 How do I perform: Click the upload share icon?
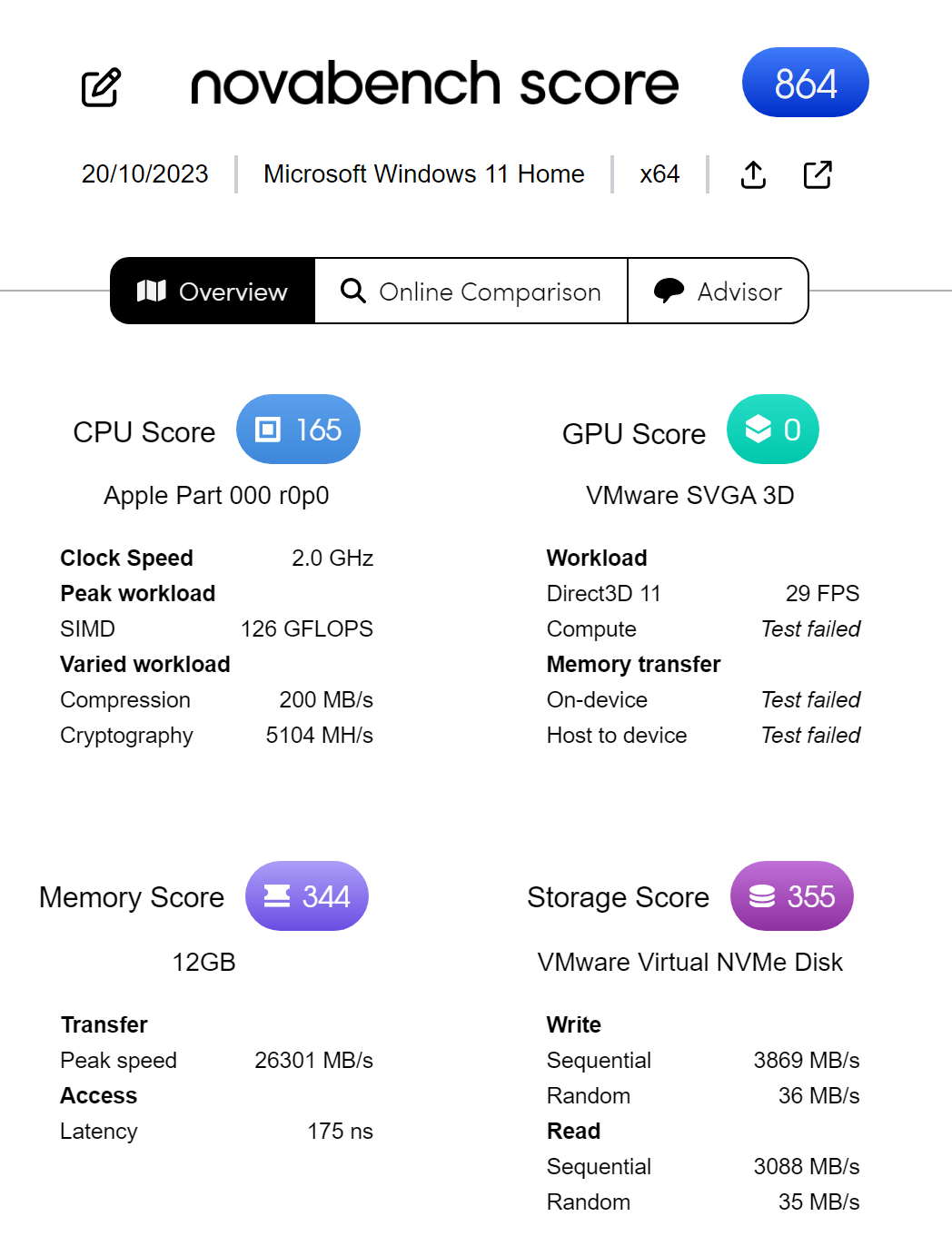click(x=753, y=174)
